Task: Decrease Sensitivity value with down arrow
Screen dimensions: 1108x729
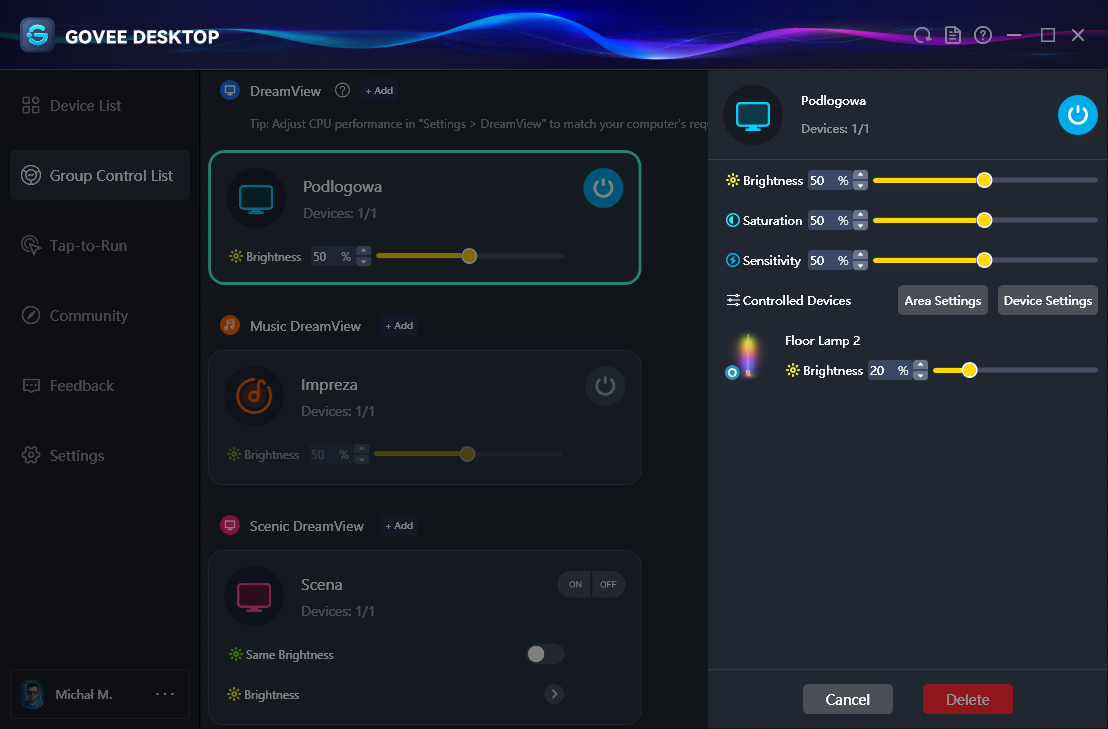Action: pyautogui.click(x=860, y=266)
